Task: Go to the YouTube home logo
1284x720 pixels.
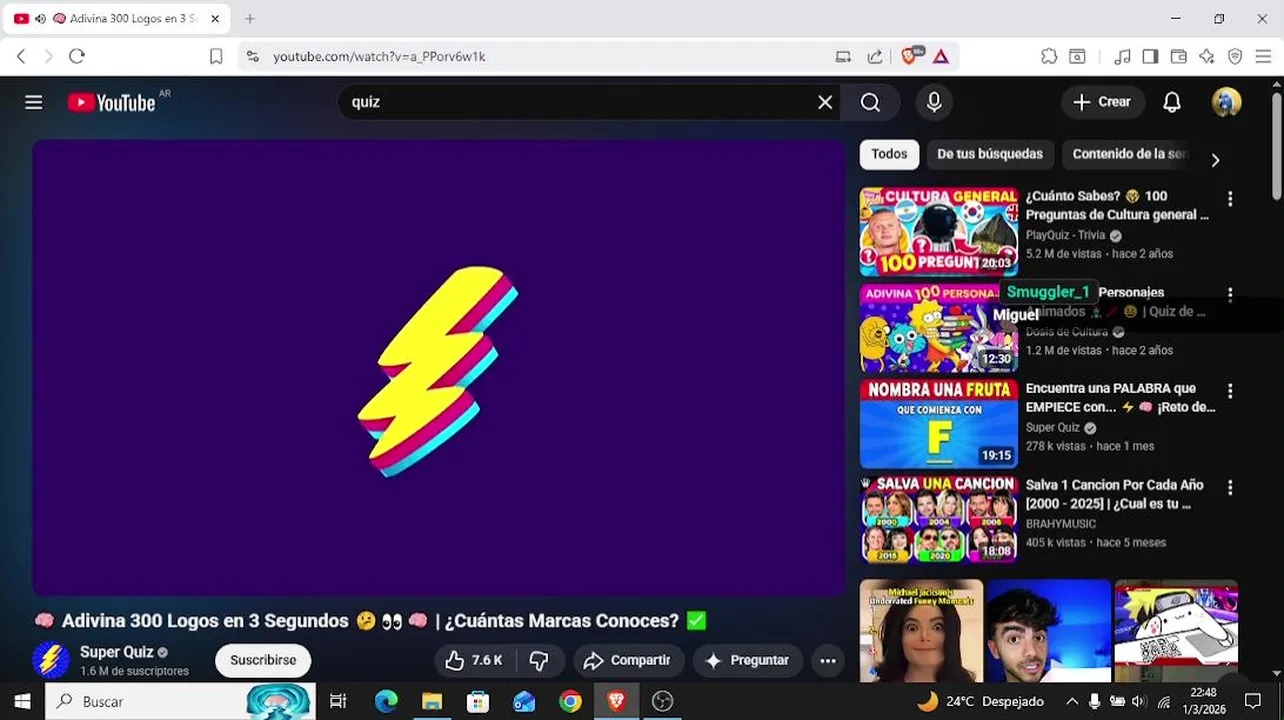Action: coord(112,102)
